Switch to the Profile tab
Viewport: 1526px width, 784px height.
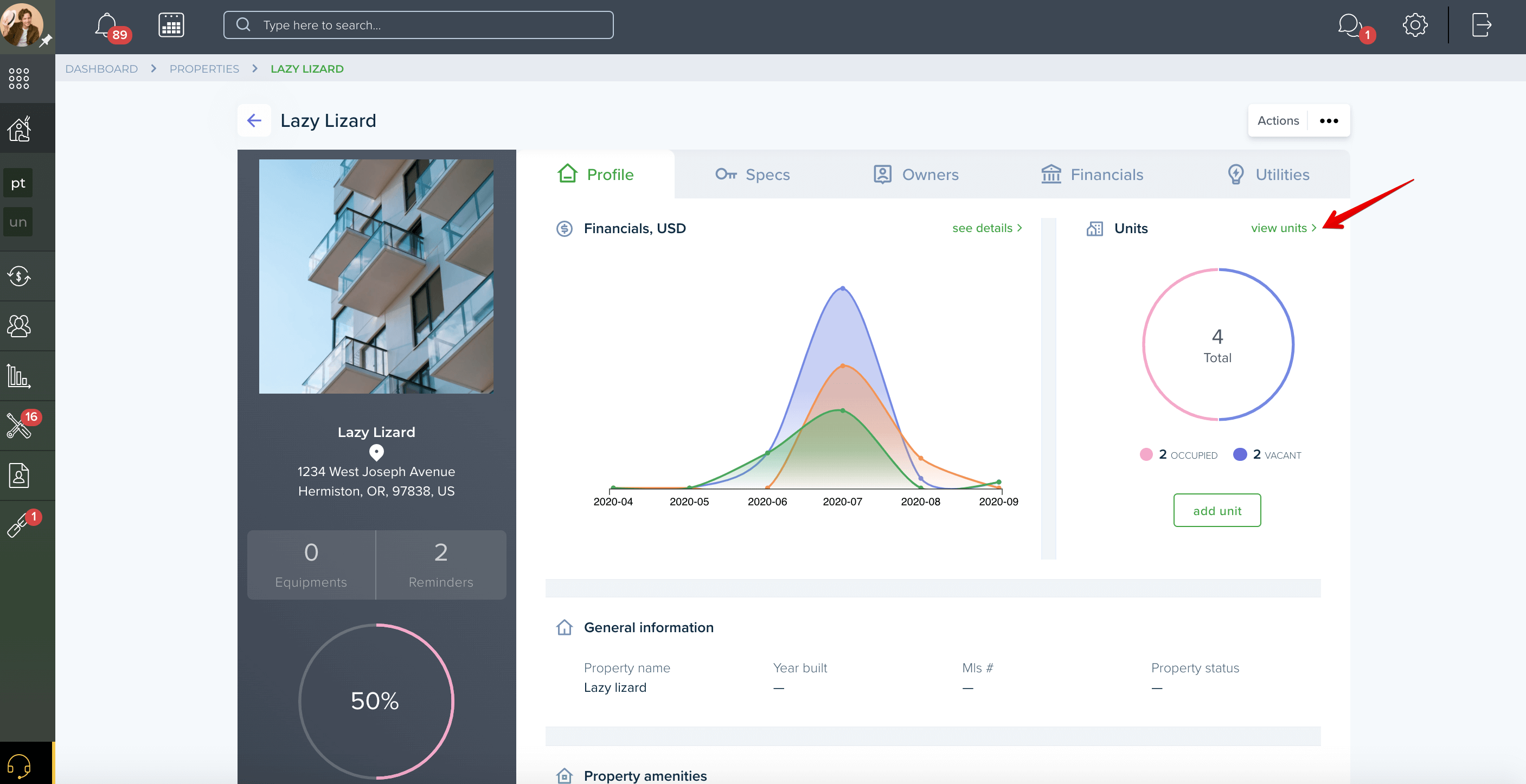pos(595,174)
